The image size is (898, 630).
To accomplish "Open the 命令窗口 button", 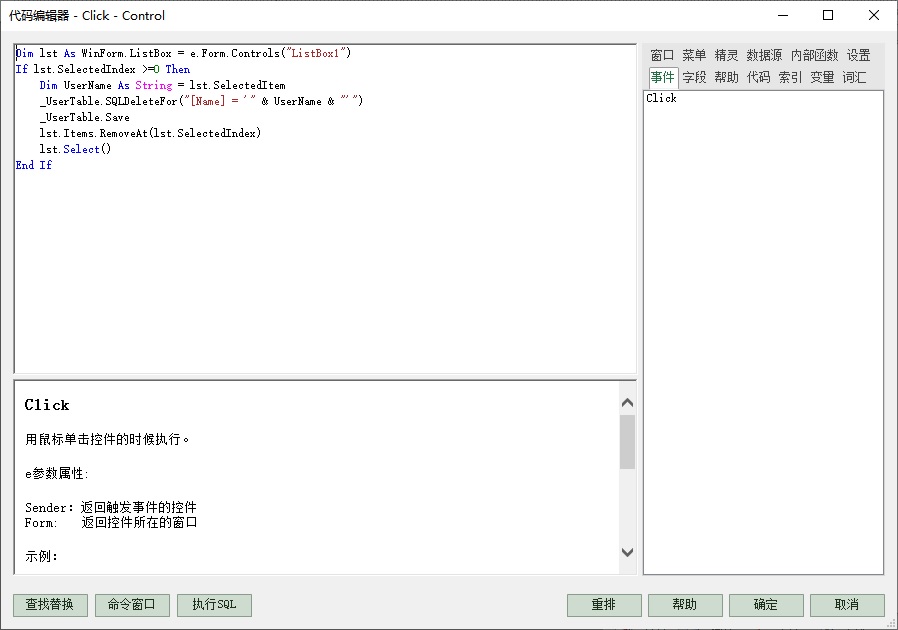I will coord(132,605).
